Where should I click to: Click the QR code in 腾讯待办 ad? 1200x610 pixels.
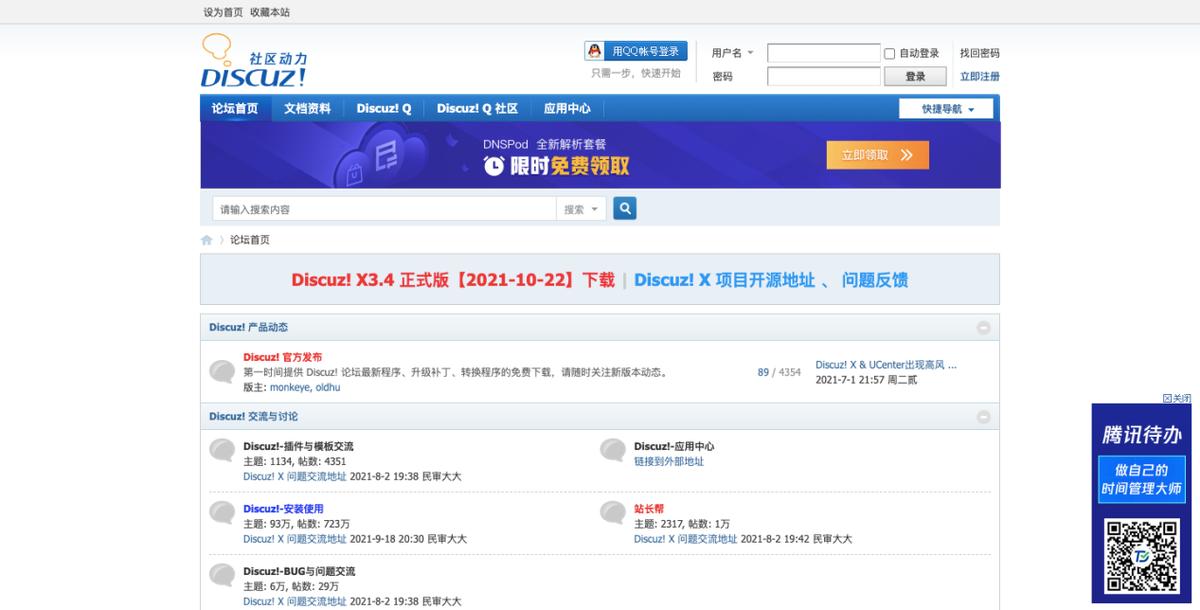1141,556
